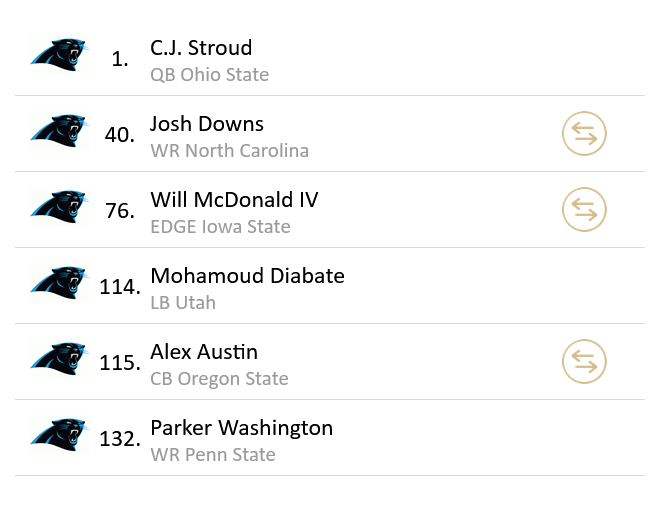Viewport: 664px width, 507px height.
Task: Click the trade icon beside Josh Downs
Action: [585, 134]
